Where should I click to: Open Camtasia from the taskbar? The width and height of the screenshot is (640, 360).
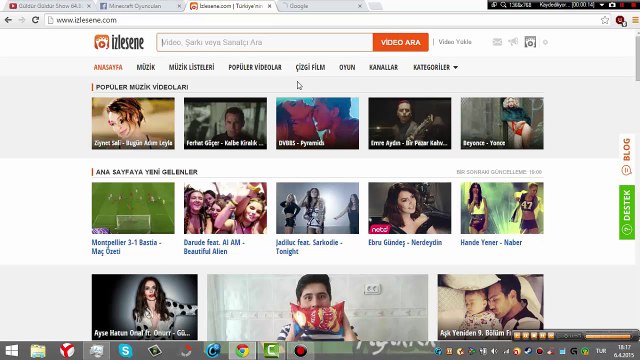(x=271, y=351)
